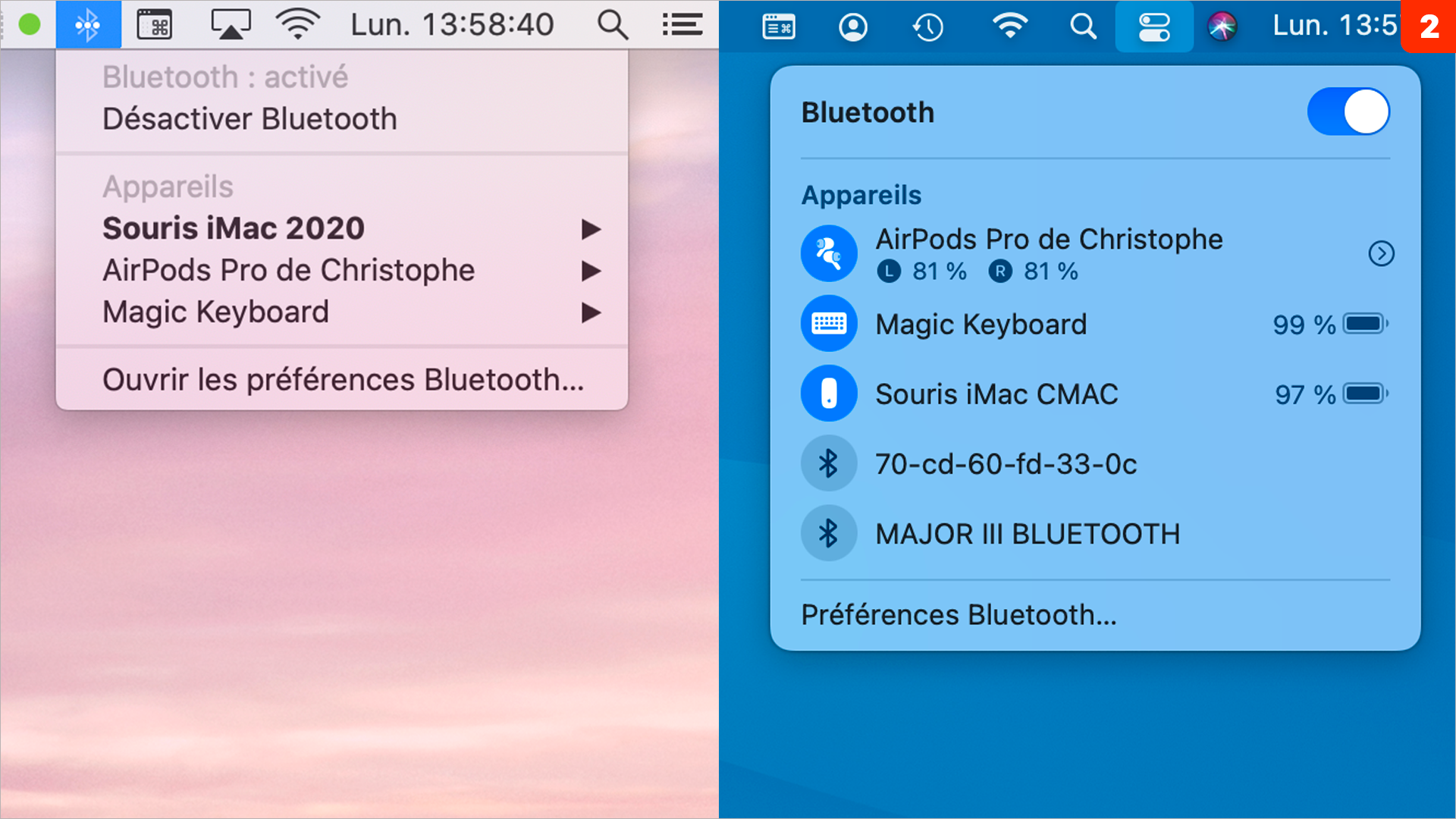Click the clock showing Lun. 13:58:40
Viewport: 1456px width, 819px height.
point(452,25)
